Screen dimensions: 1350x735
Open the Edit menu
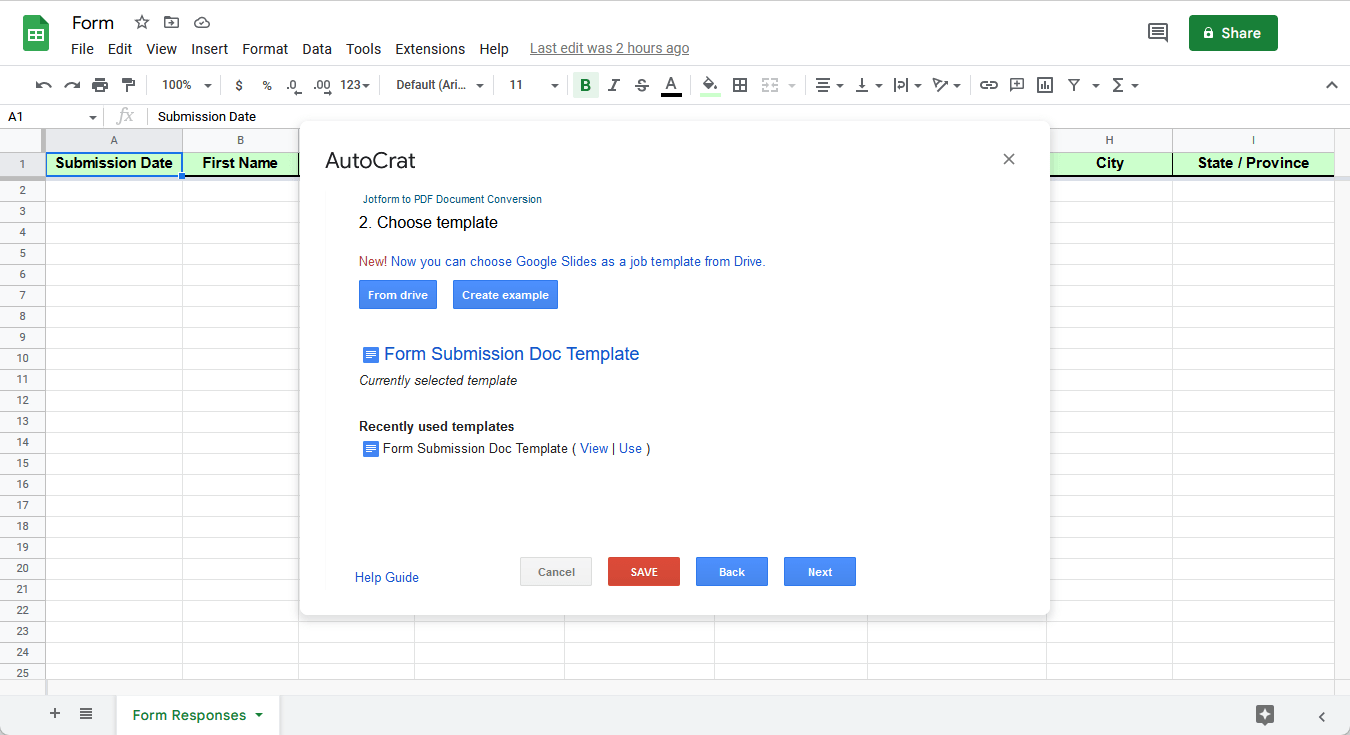[x=120, y=49]
